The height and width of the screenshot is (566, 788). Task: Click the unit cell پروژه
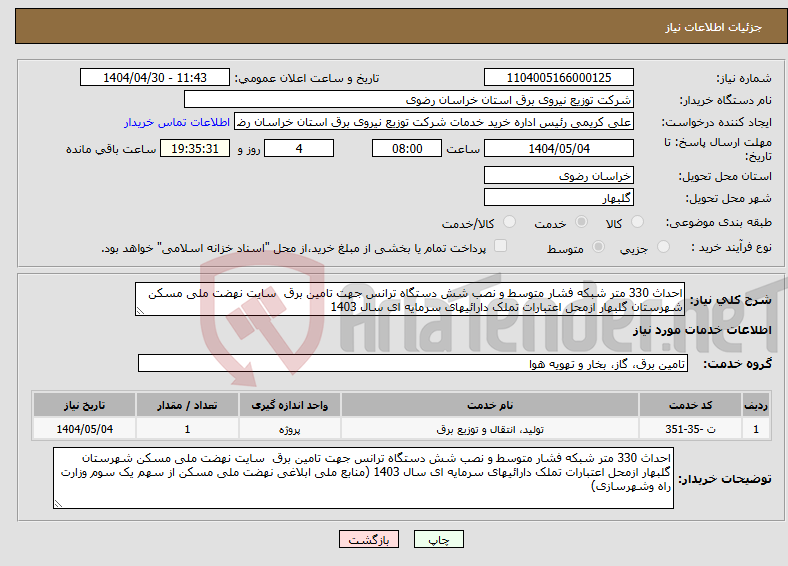point(289,429)
